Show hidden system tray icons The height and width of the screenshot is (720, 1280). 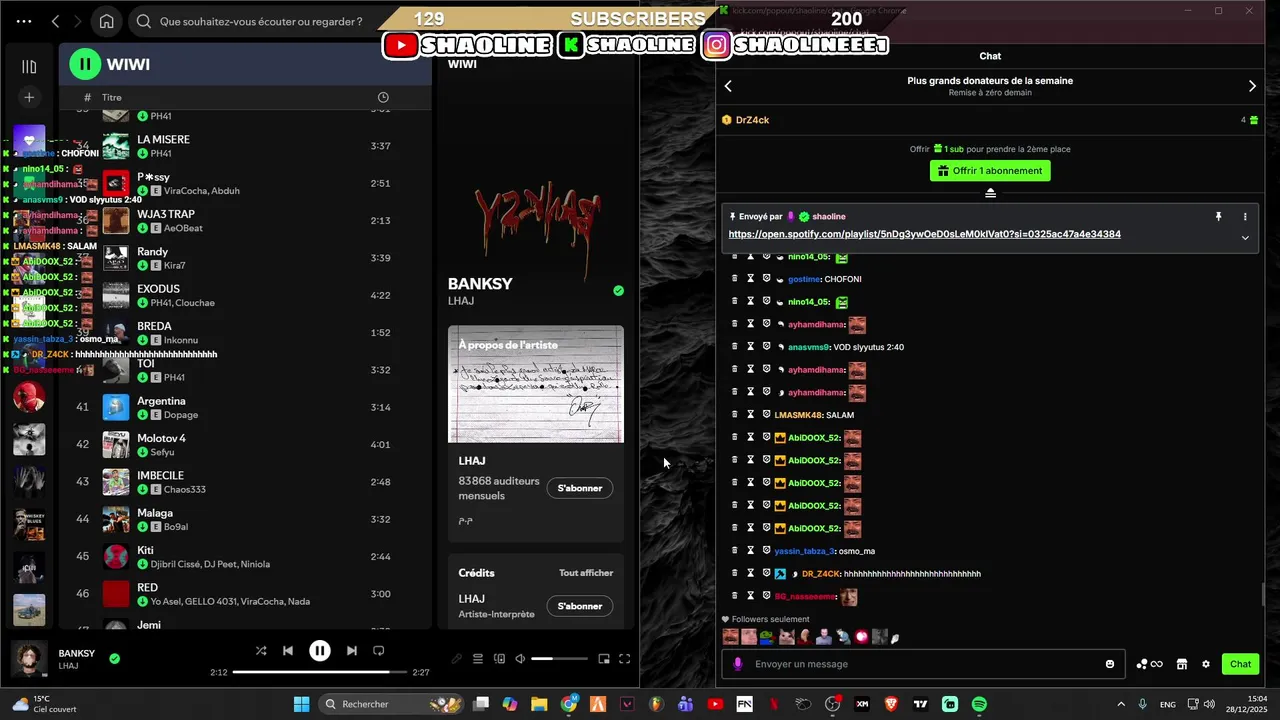click(x=1120, y=704)
